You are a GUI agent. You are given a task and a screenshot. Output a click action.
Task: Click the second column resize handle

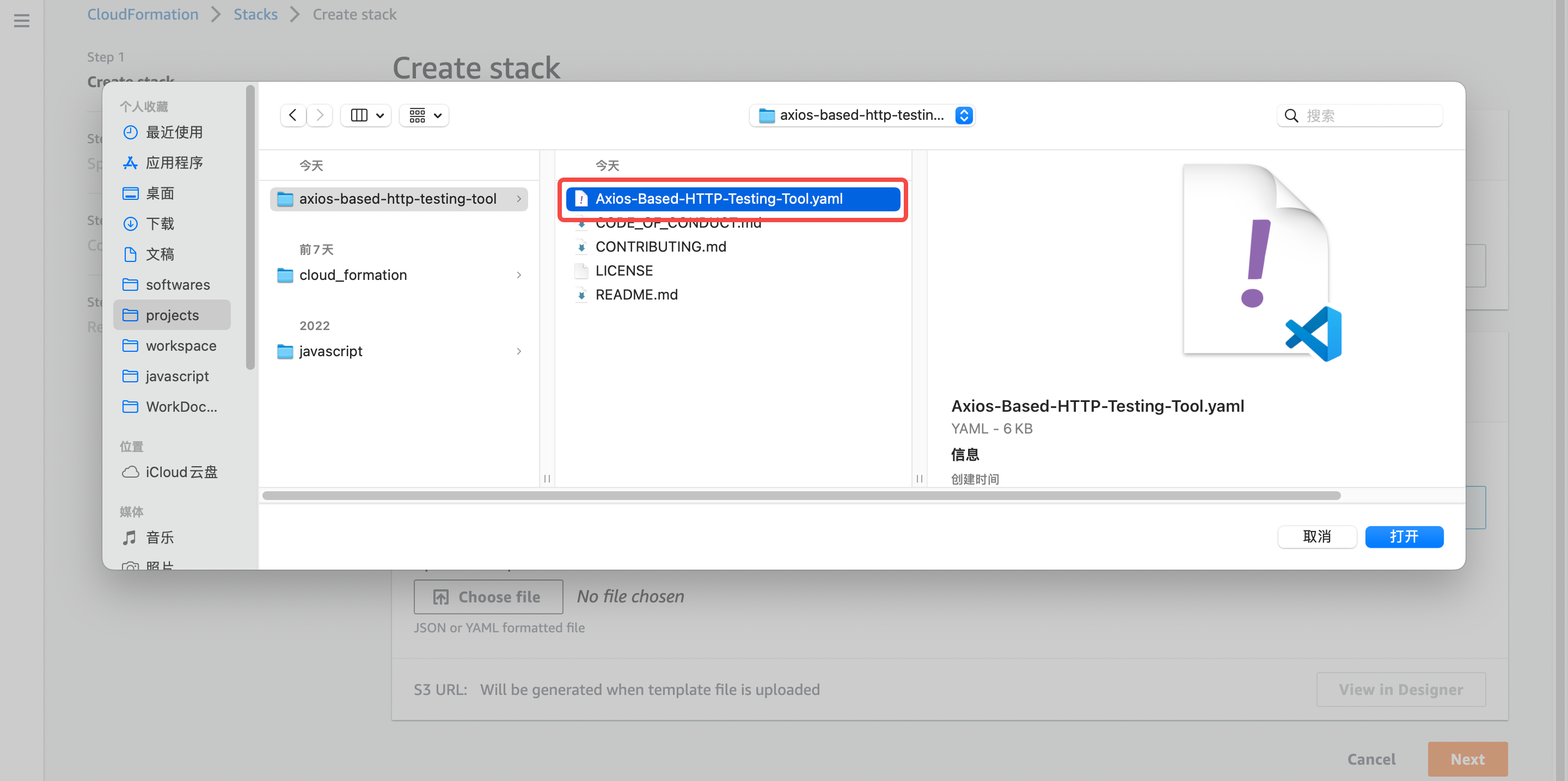919,479
